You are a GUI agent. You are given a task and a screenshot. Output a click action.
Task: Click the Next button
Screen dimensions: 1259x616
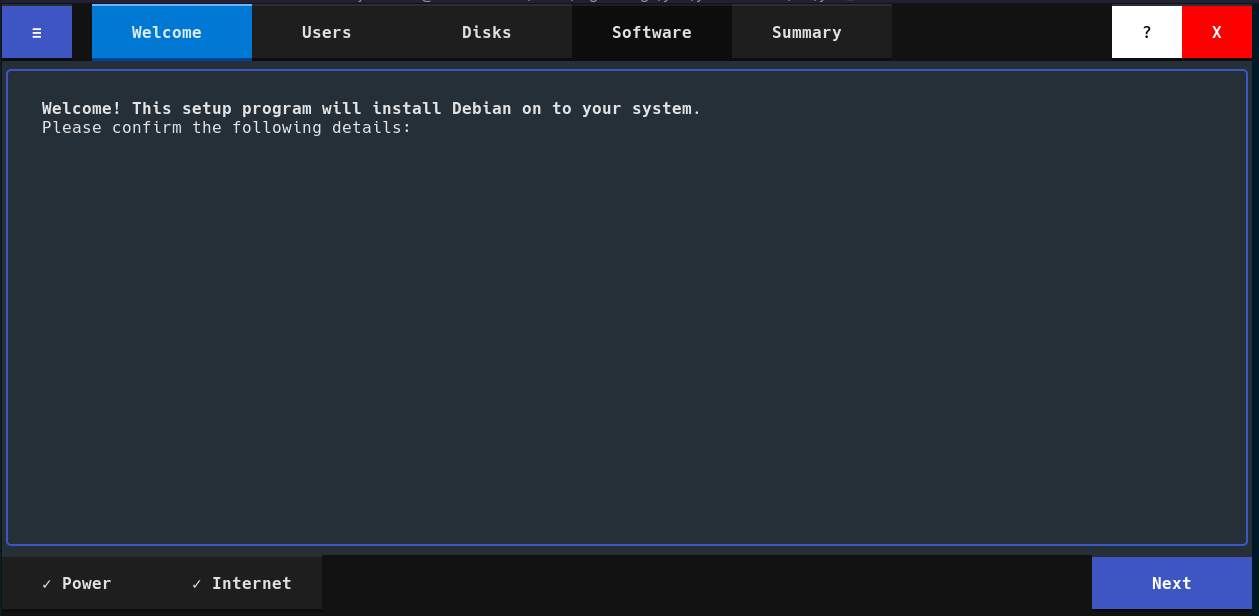pos(1172,583)
